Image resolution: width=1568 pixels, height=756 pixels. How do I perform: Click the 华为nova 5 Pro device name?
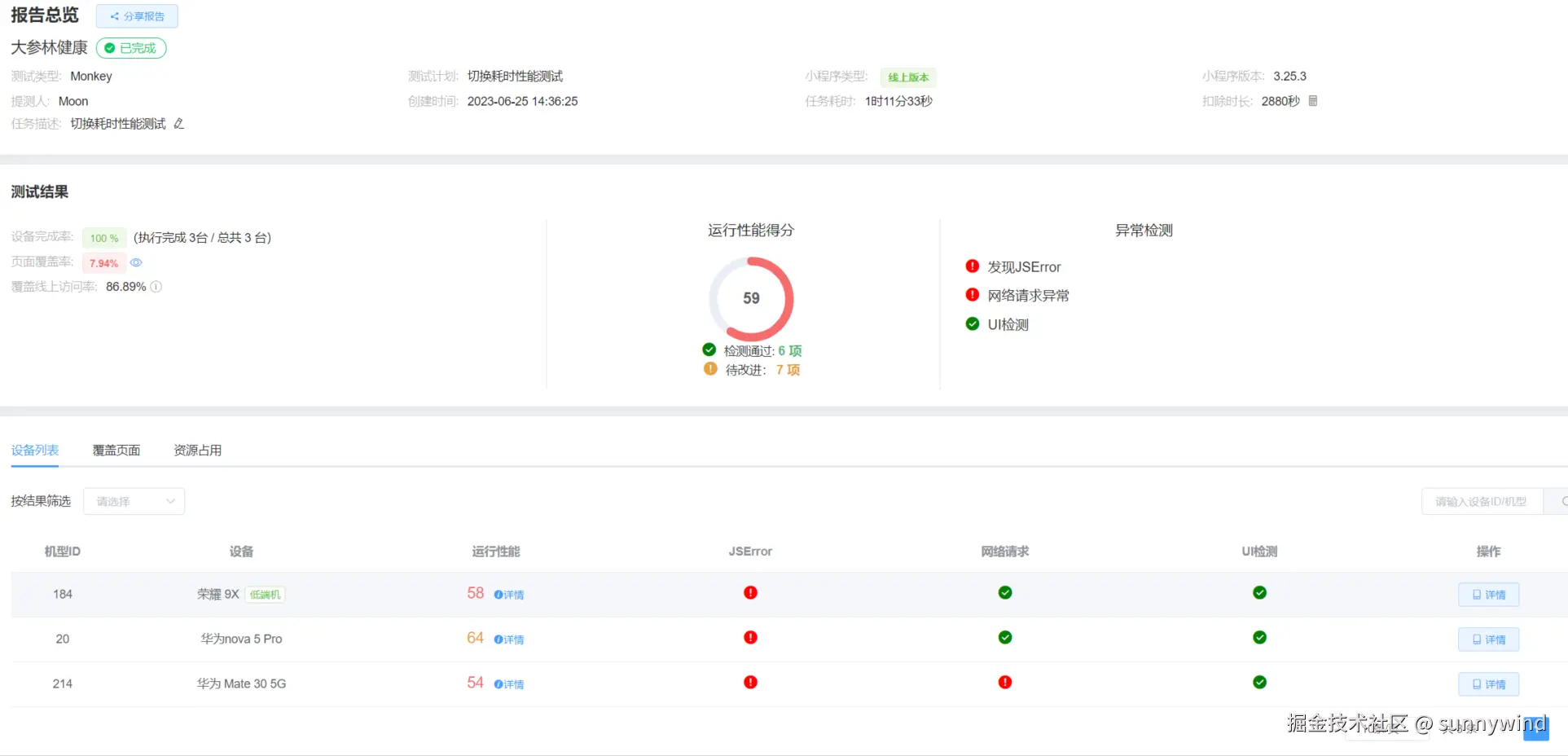(241, 640)
